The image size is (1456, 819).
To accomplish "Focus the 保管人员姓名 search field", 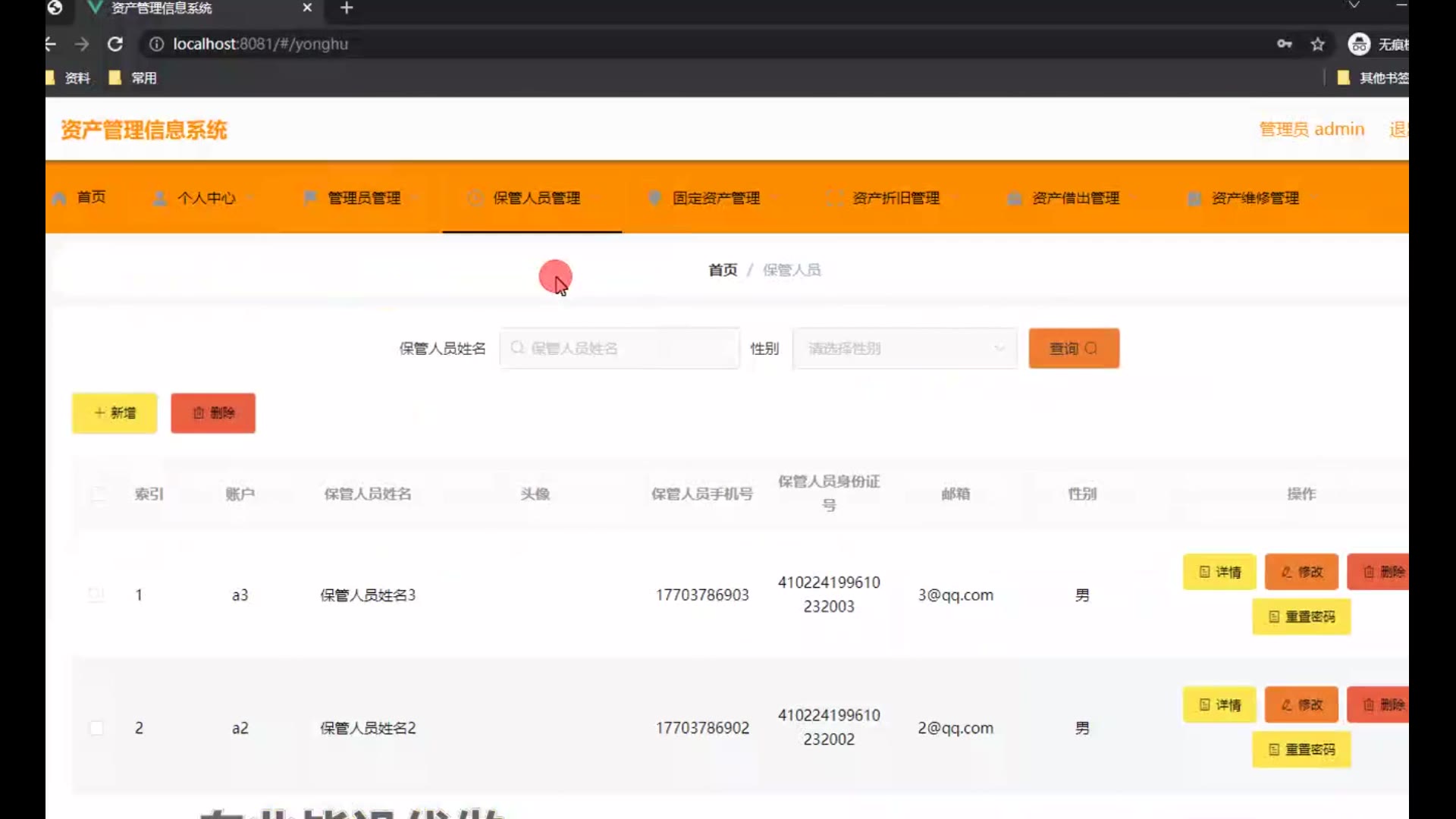I will tap(620, 348).
